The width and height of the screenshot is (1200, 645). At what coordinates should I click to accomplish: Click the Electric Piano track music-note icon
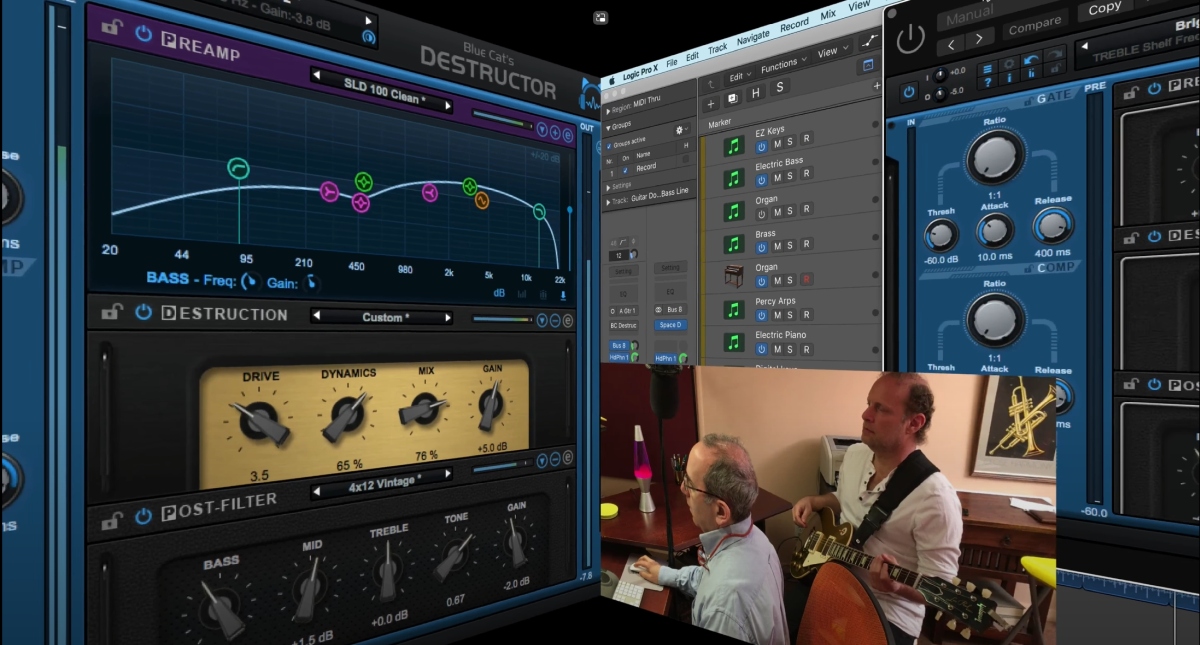tap(735, 342)
